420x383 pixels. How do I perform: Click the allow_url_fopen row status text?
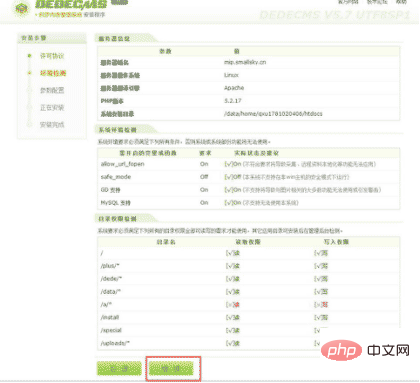pos(300,164)
